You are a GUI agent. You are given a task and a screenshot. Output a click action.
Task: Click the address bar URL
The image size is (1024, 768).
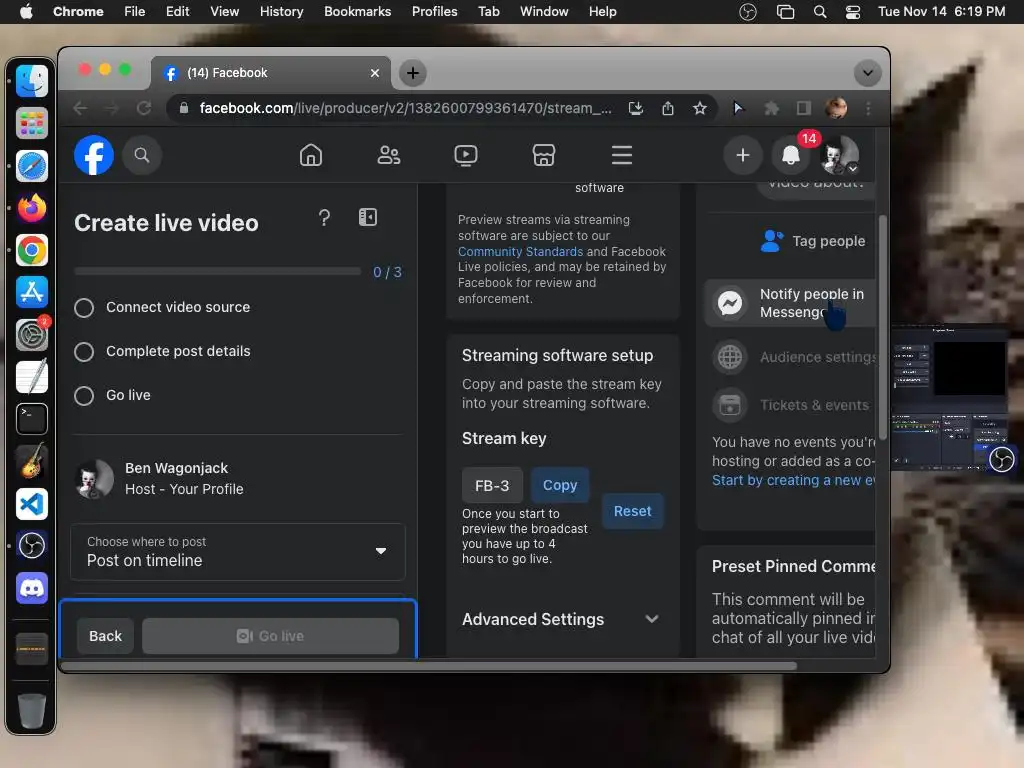click(405, 108)
